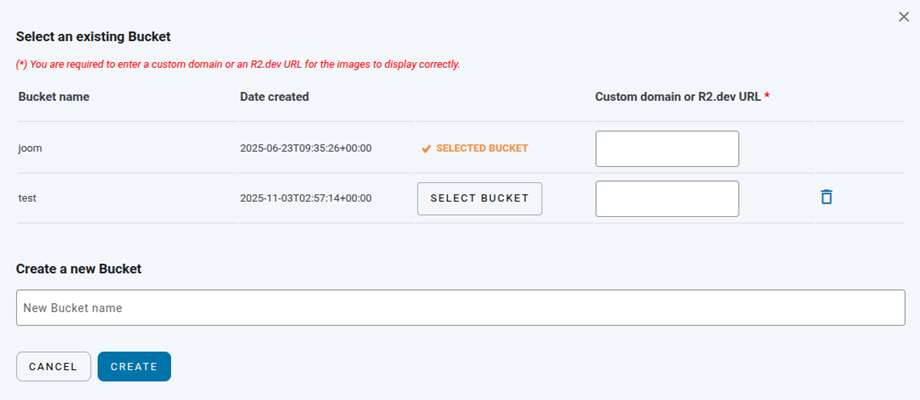Click the red custom domain warning note
This screenshot has width=920, height=400.
[238, 64]
